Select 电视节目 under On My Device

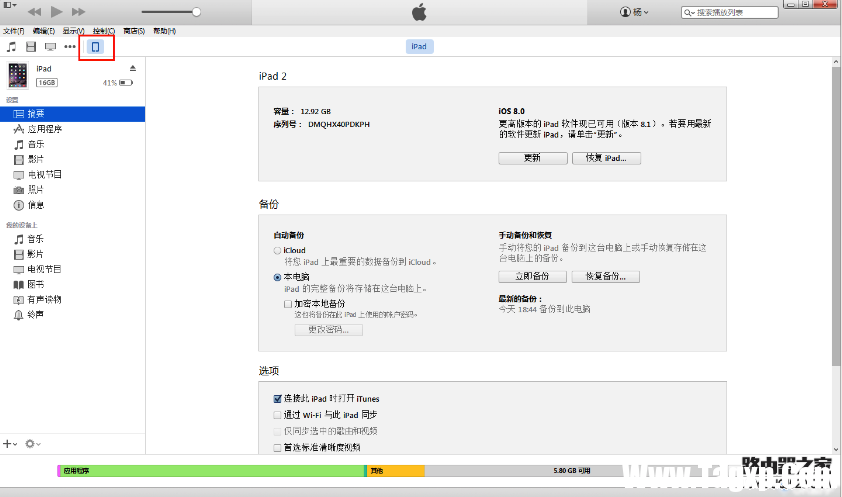(72, 269)
